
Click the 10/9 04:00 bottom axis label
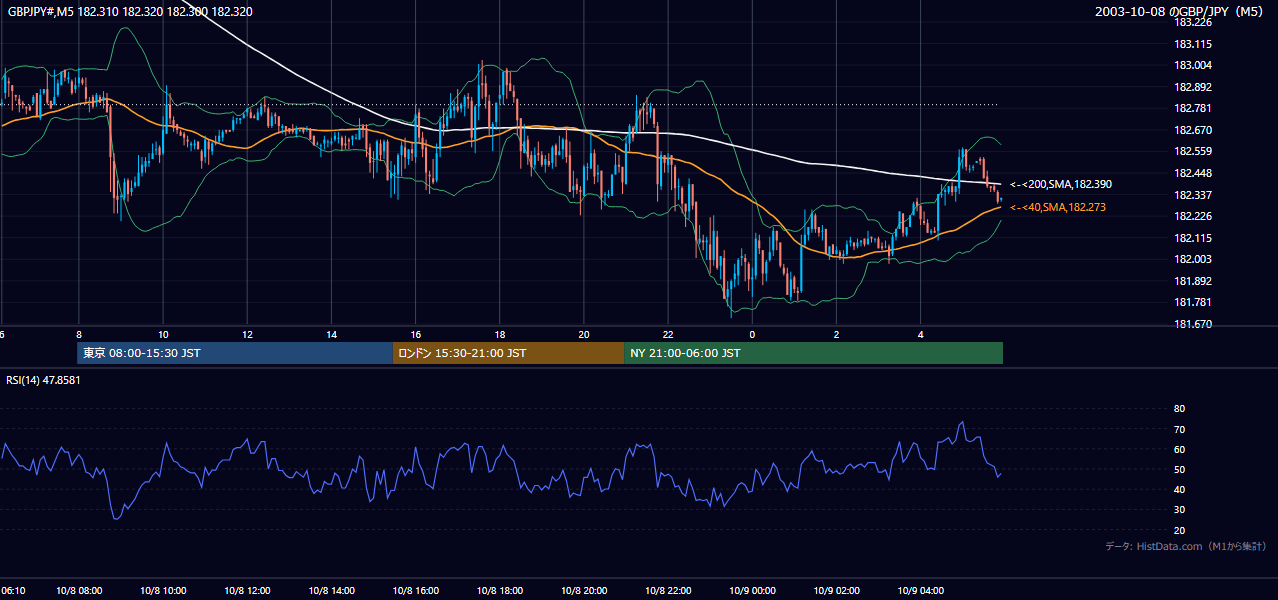point(921,591)
